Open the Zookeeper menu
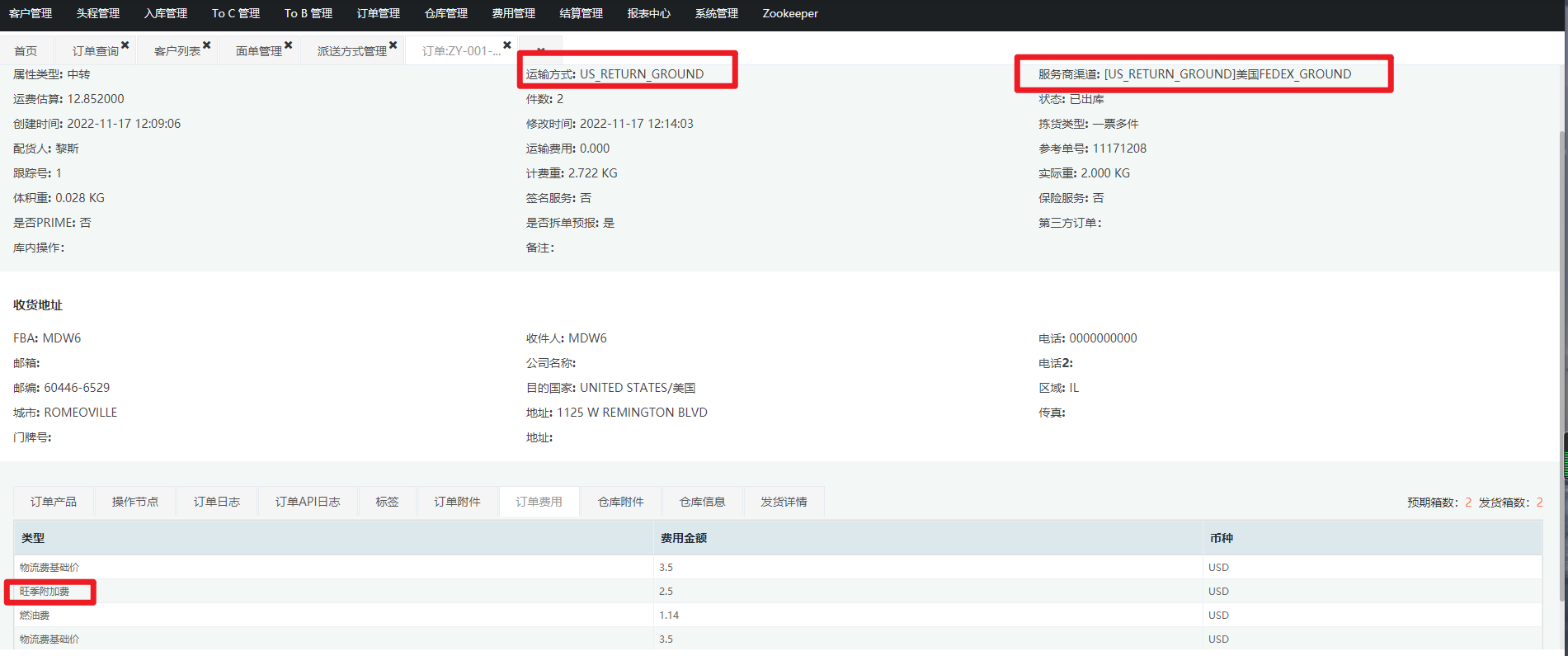Viewport: 1568px width, 656px height. click(790, 13)
